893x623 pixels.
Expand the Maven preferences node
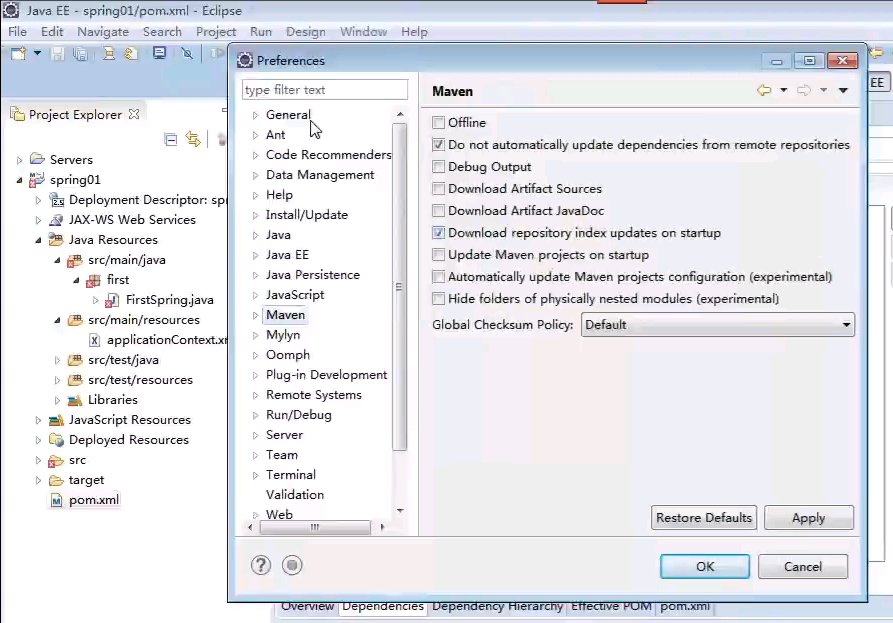[255, 315]
